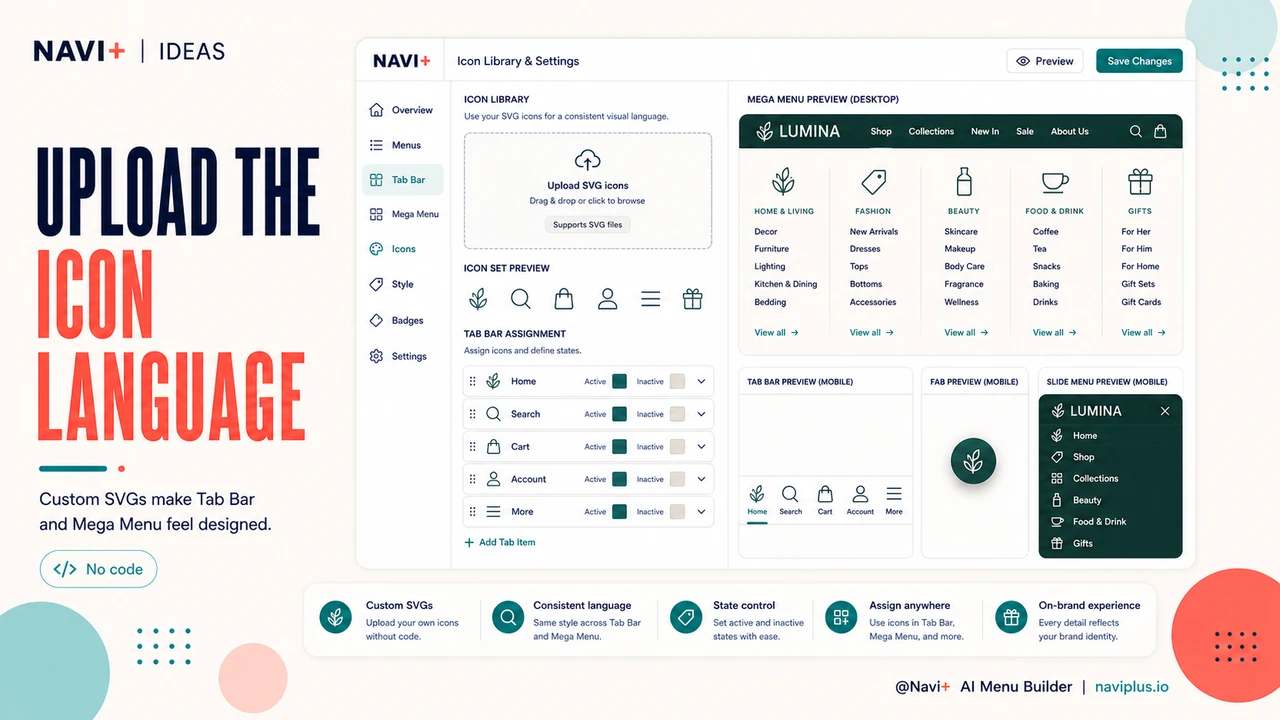1280x720 pixels.
Task: Open About Us in Lumina navigation bar
Action: pyautogui.click(x=1070, y=131)
